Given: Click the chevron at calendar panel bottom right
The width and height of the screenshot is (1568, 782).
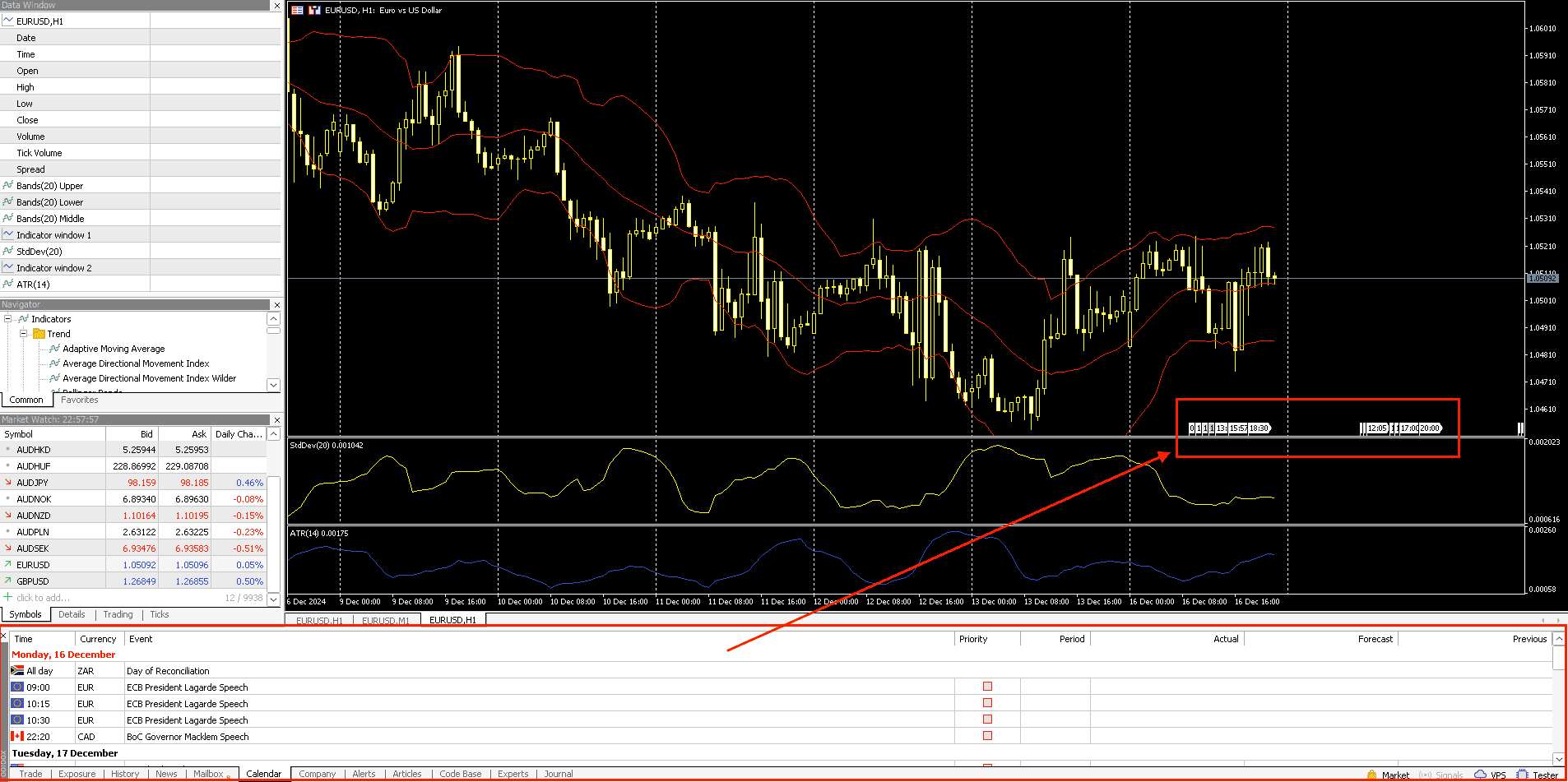Looking at the screenshot, I should tap(1558, 759).
